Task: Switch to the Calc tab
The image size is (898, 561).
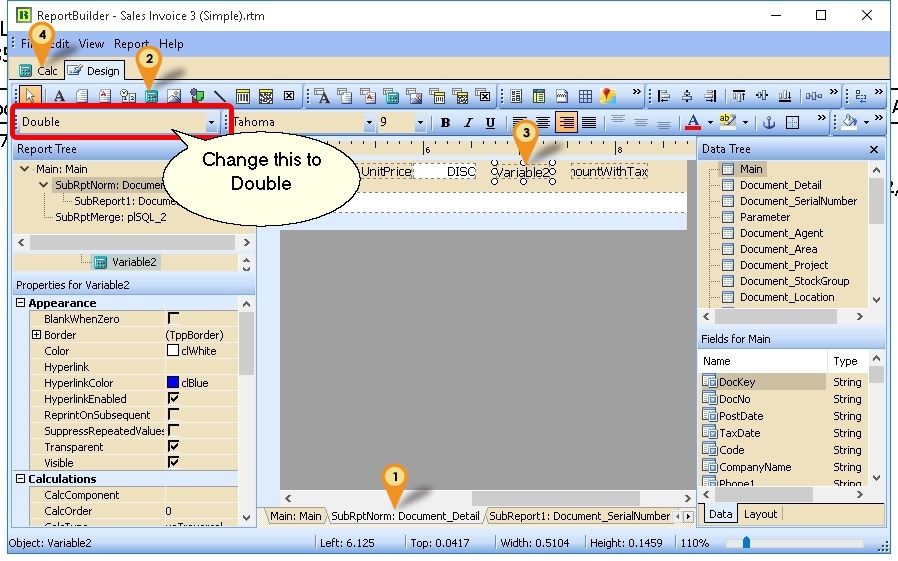Action: (40, 71)
